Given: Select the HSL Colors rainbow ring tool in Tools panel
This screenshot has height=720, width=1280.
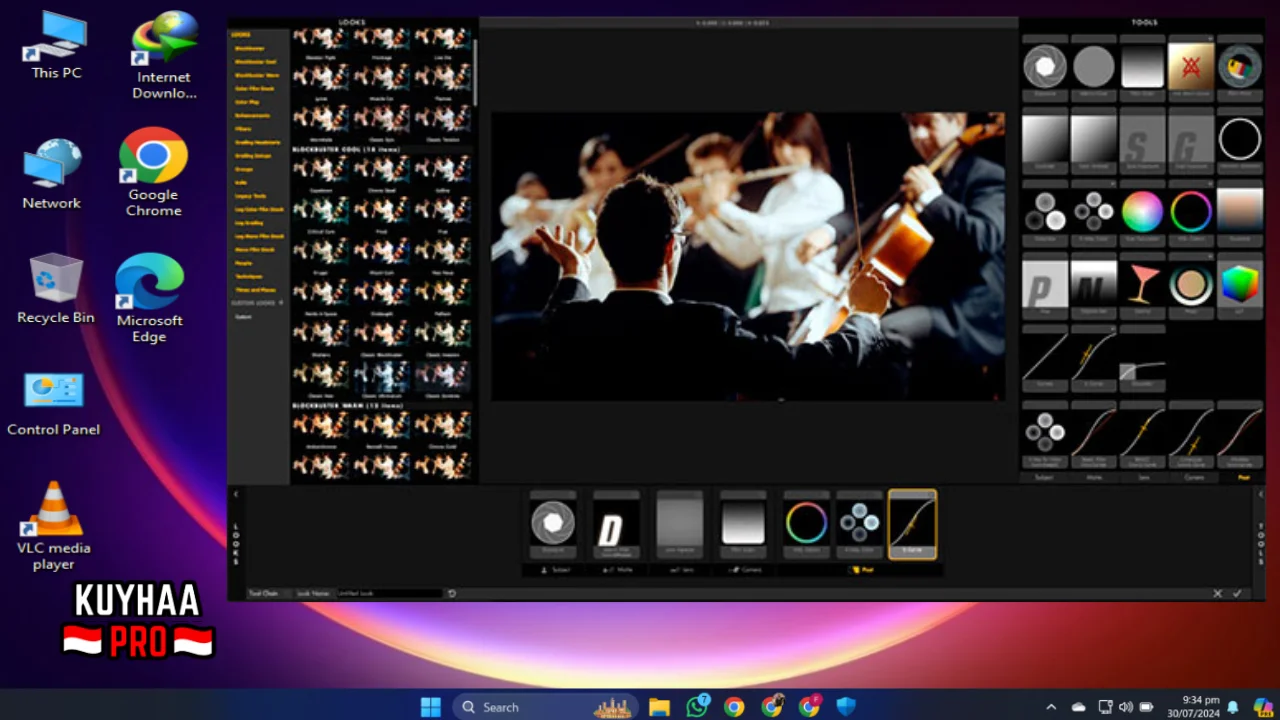Looking at the screenshot, I should (x=1191, y=211).
